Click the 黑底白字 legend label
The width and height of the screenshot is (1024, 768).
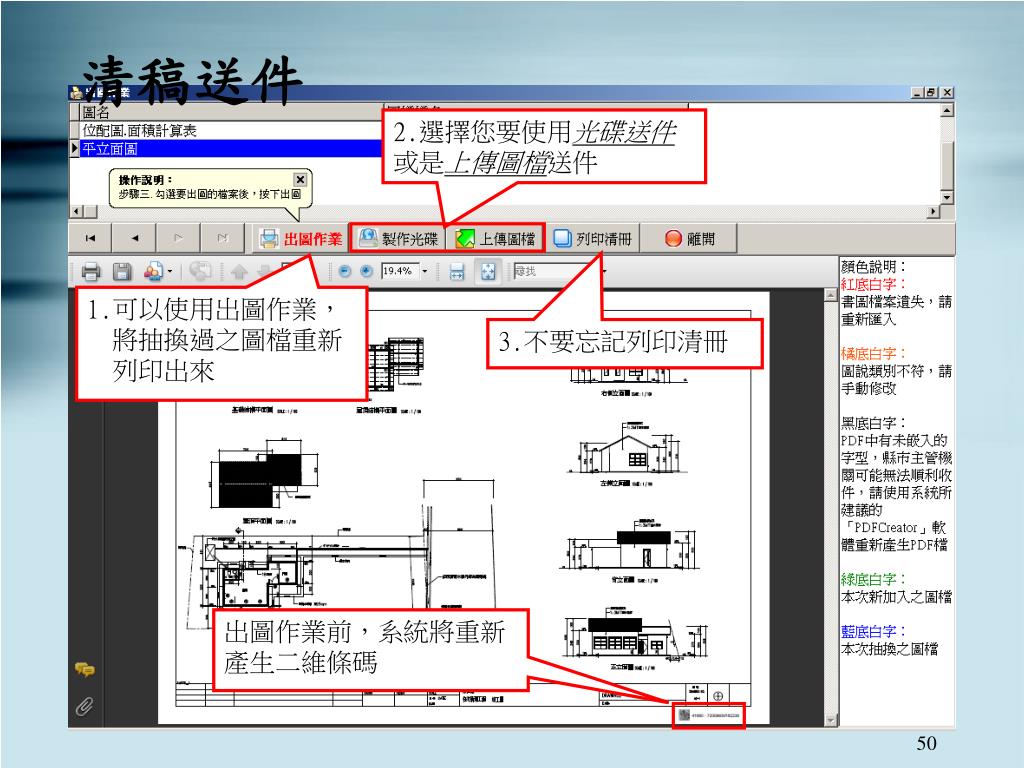tap(874, 423)
